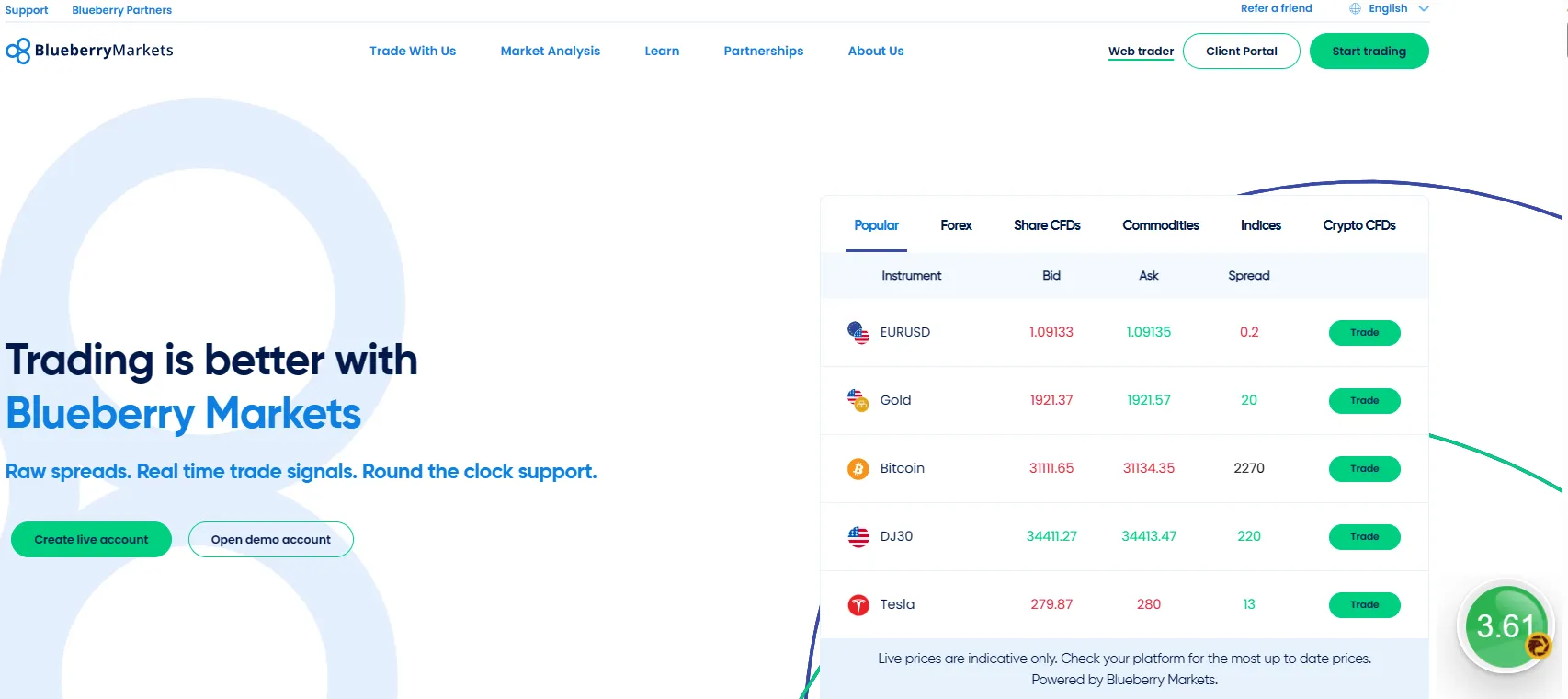Click Bitcoin bid price 31111.65

click(1051, 468)
